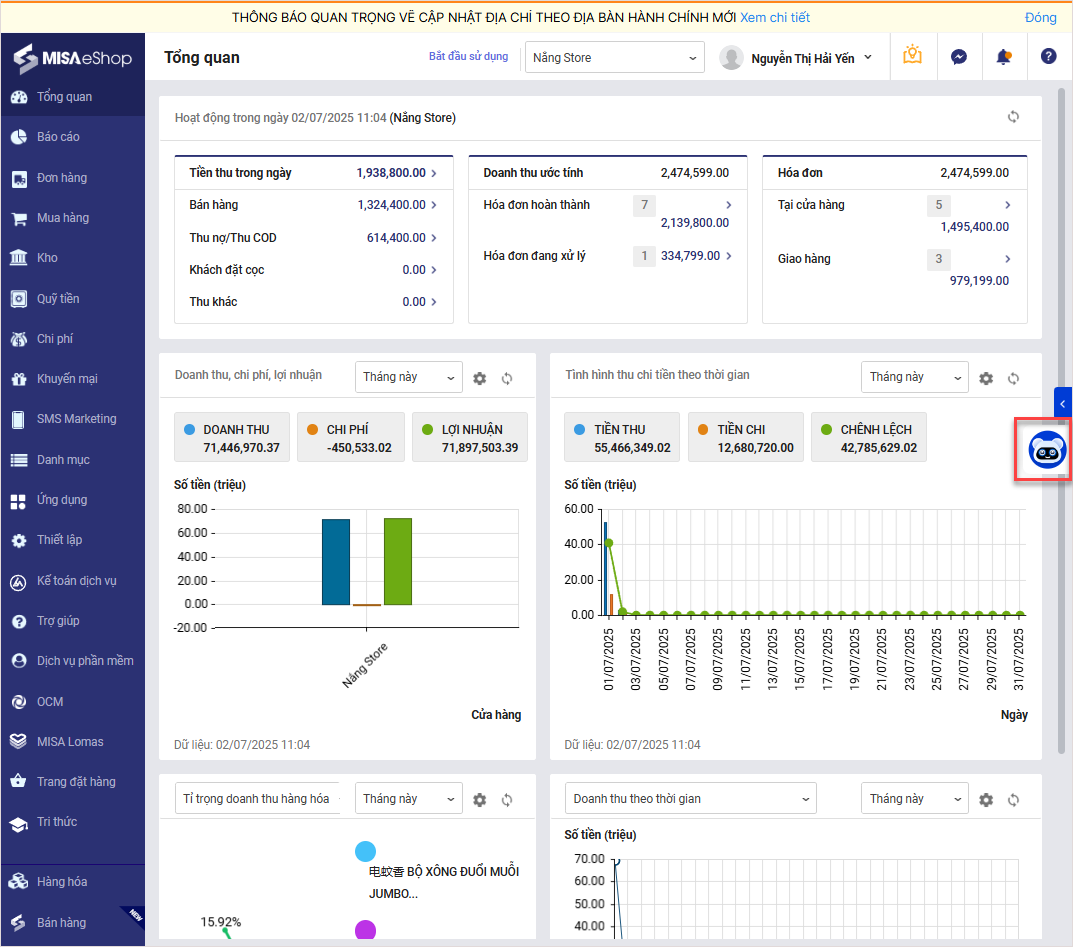Open the Năng Store branch dropdown

point(614,58)
